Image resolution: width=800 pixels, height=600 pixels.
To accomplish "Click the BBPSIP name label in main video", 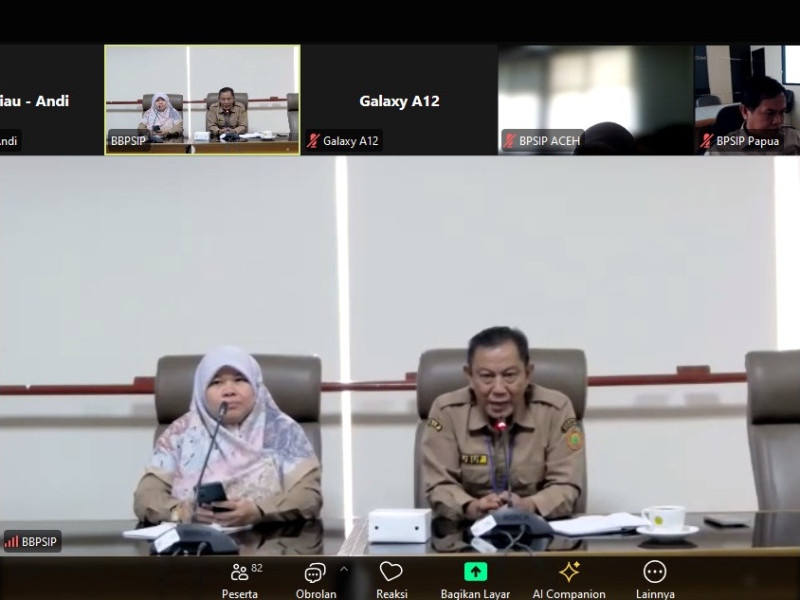I will click(40, 541).
